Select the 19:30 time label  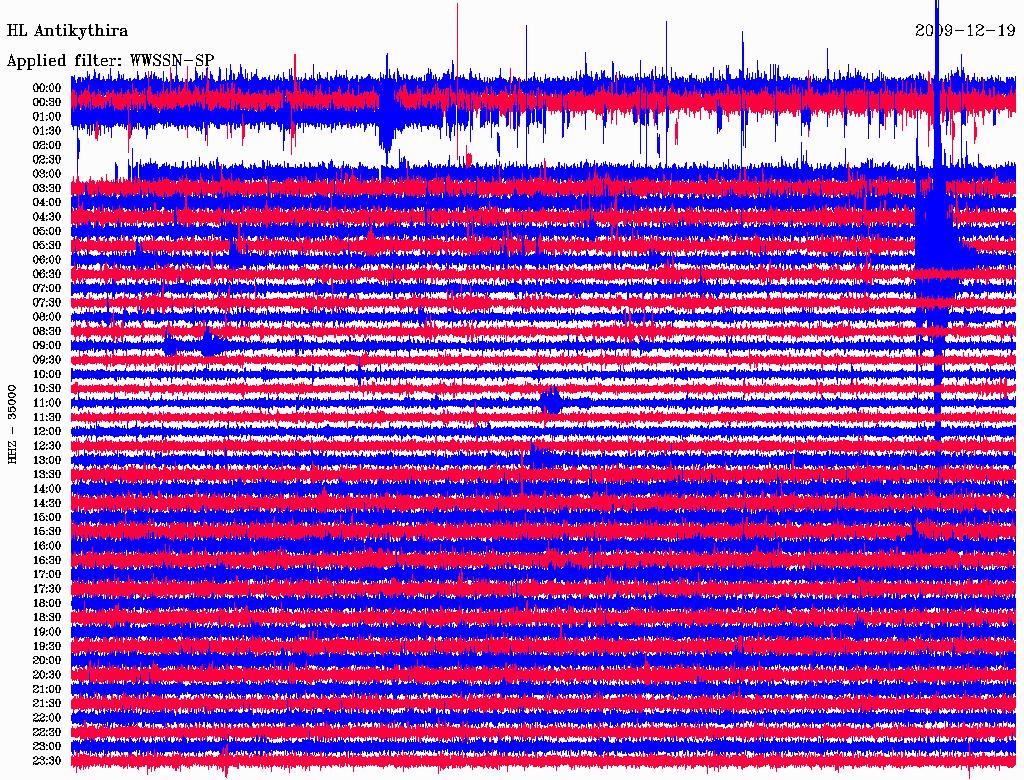click(47, 646)
